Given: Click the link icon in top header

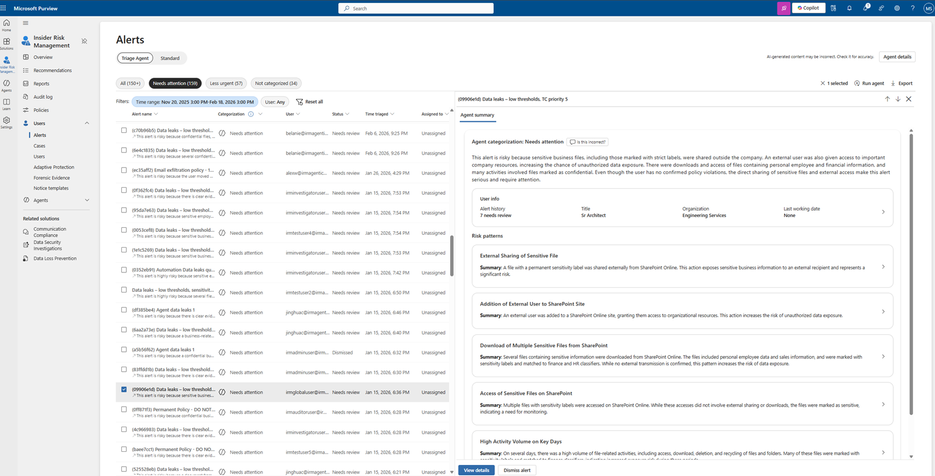Looking at the screenshot, I should click(881, 8).
